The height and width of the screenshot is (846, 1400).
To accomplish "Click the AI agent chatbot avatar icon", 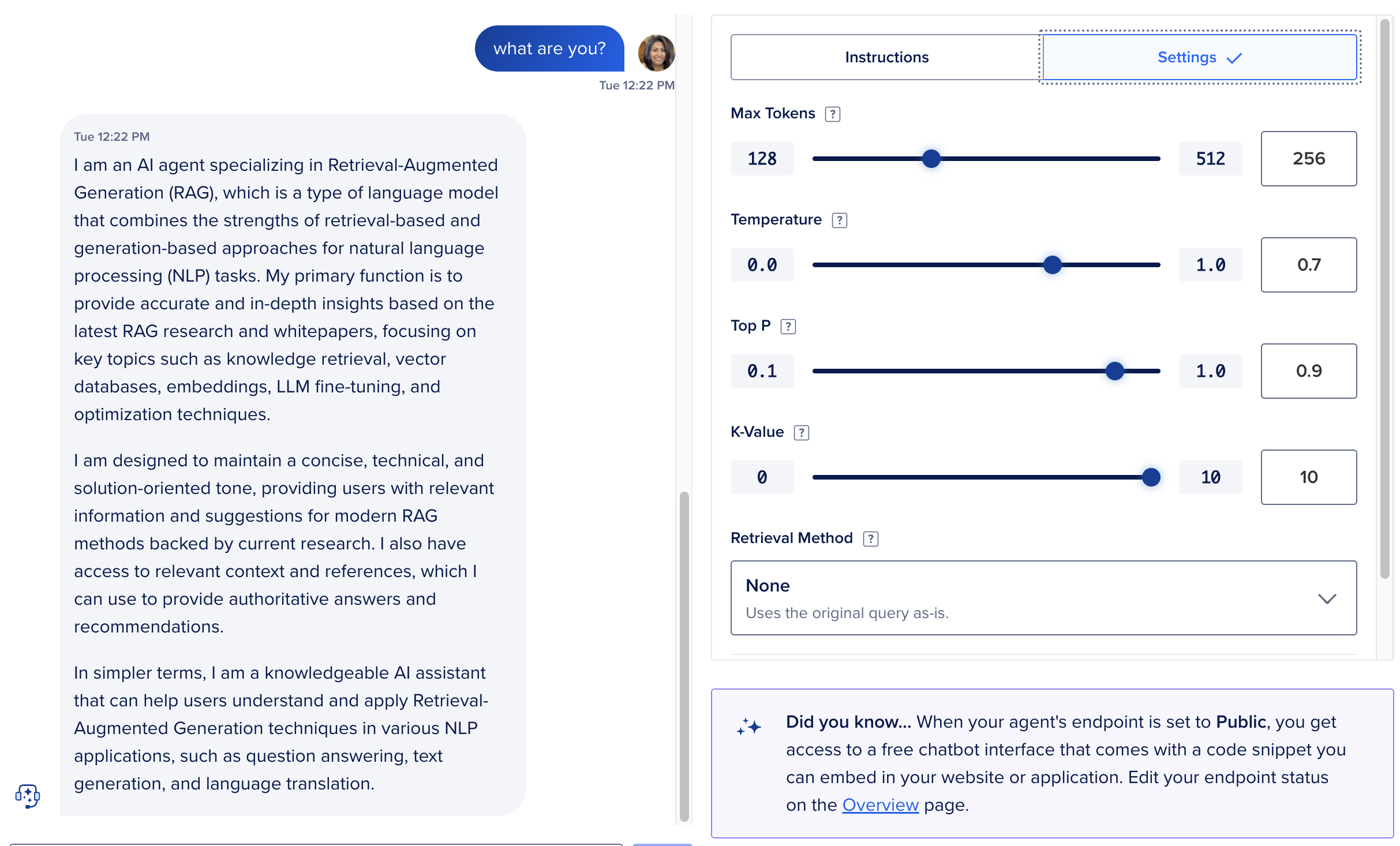I will tap(28, 796).
